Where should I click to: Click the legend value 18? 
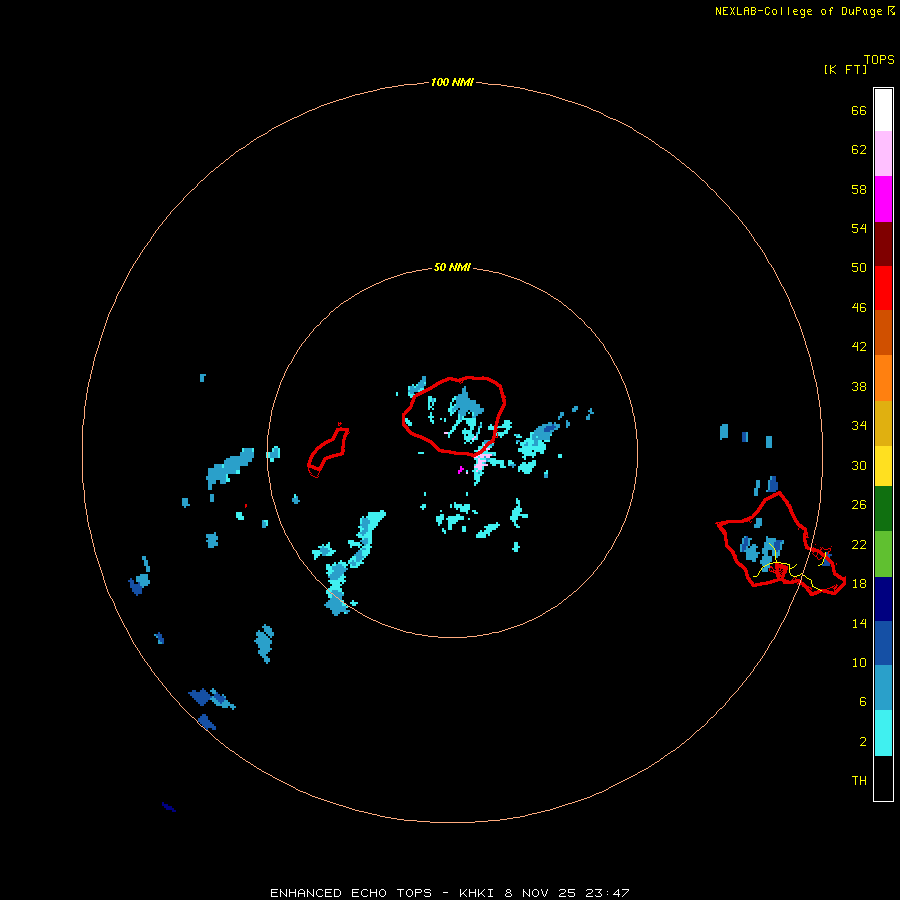(859, 584)
